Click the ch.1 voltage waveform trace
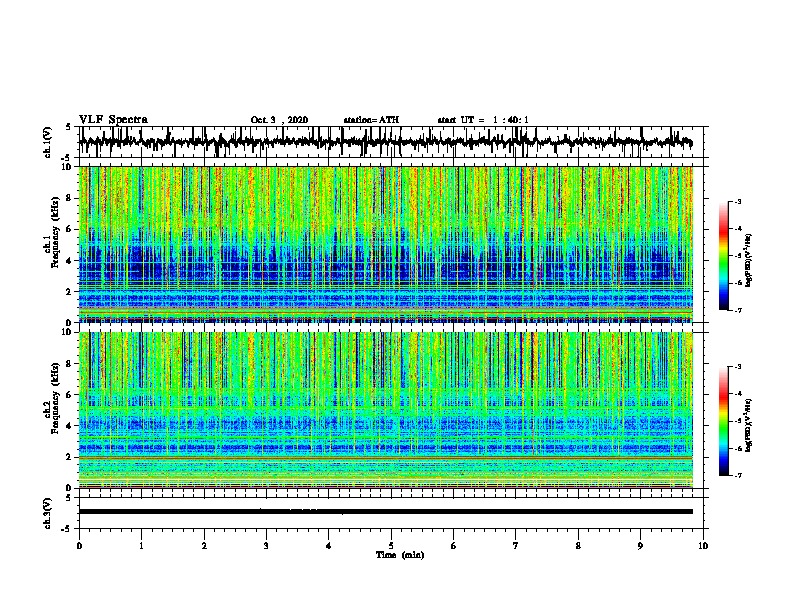The width and height of the screenshot is (792, 612). coord(385,142)
